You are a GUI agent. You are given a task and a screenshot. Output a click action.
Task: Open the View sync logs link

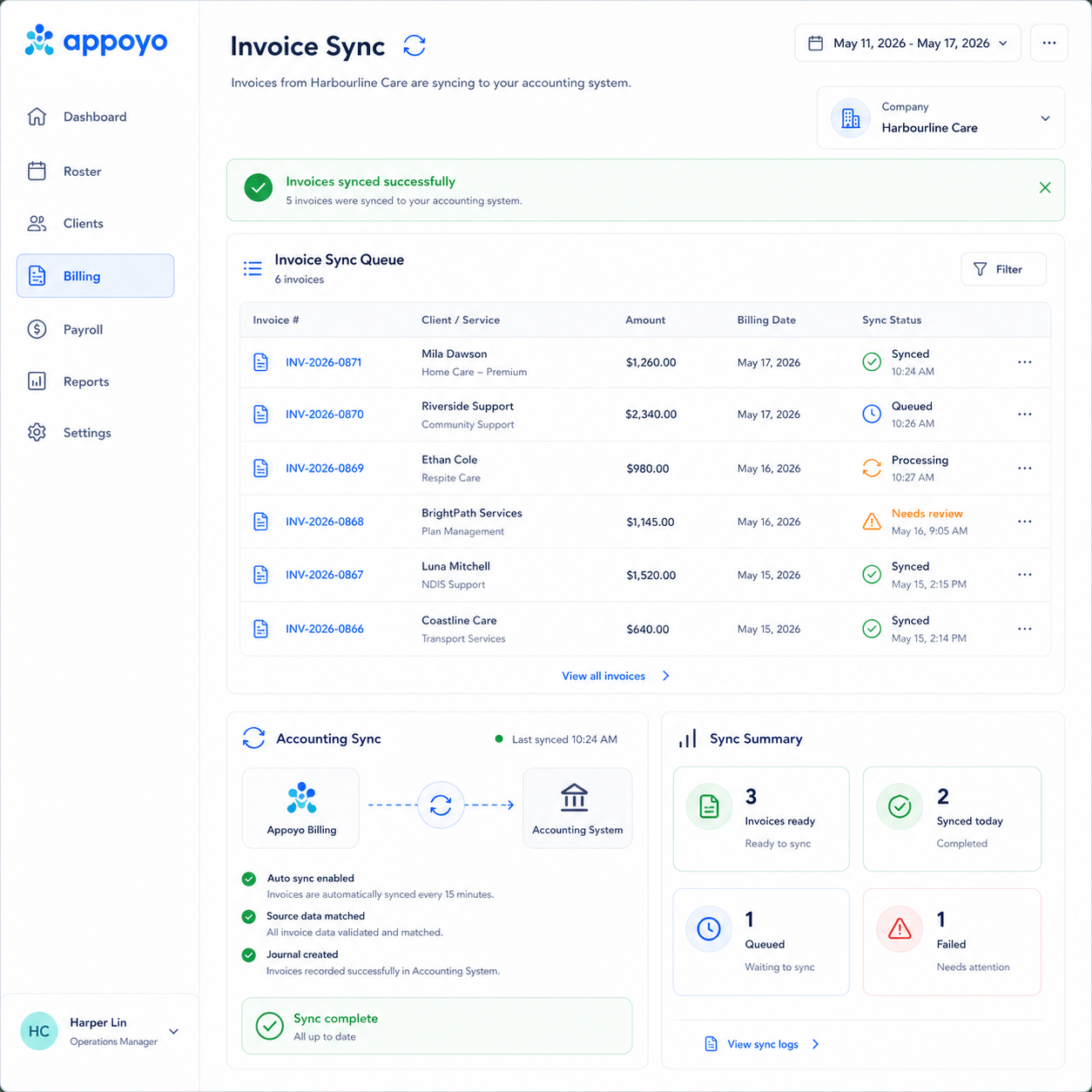point(762,1044)
